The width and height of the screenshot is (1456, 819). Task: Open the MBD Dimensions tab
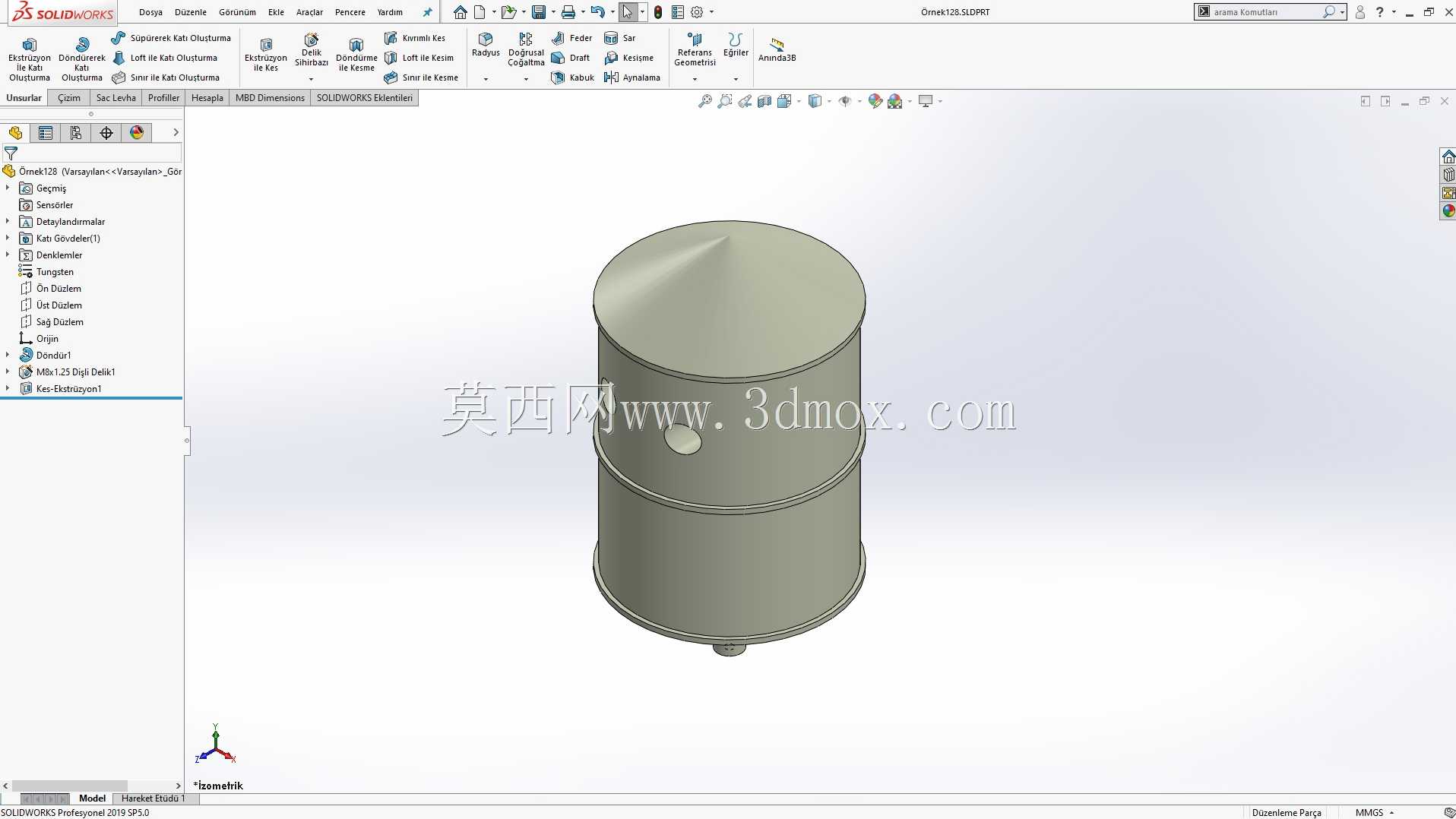pos(270,98)
